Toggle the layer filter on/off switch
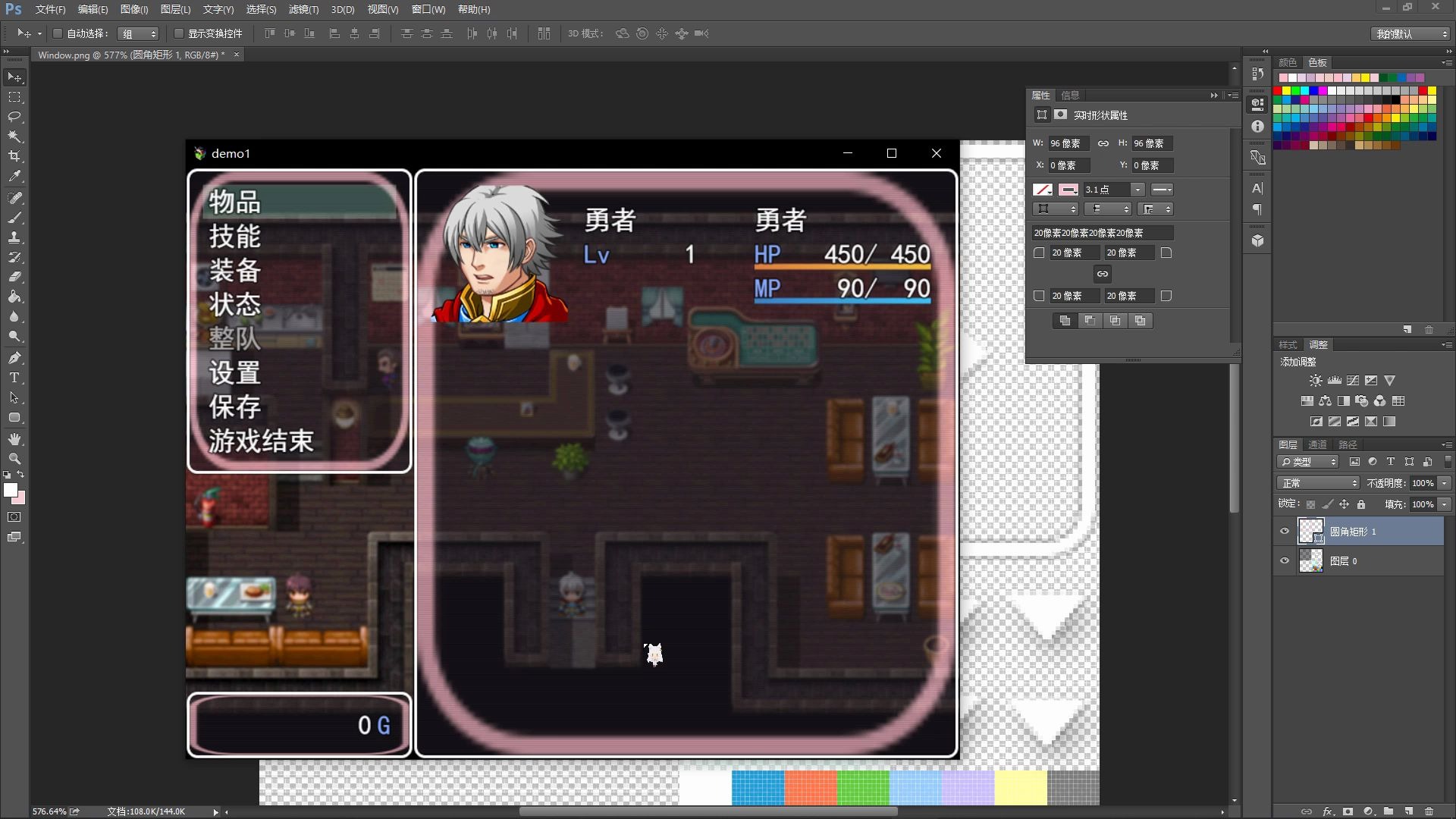 coord(1448,461)
